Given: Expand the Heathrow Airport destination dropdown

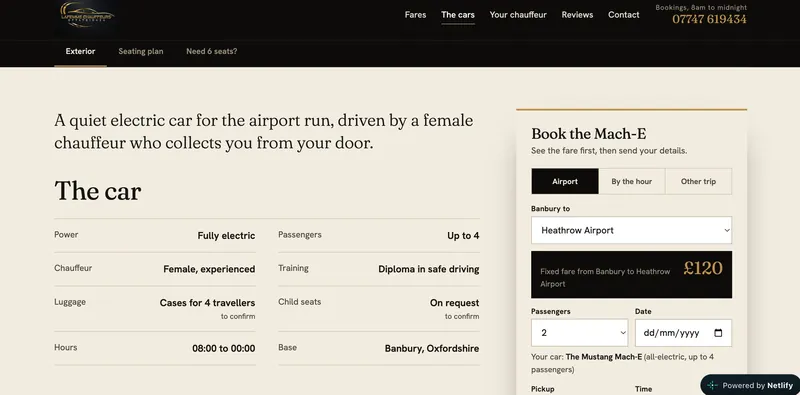Looking at the screenshot, I should 632,230.
